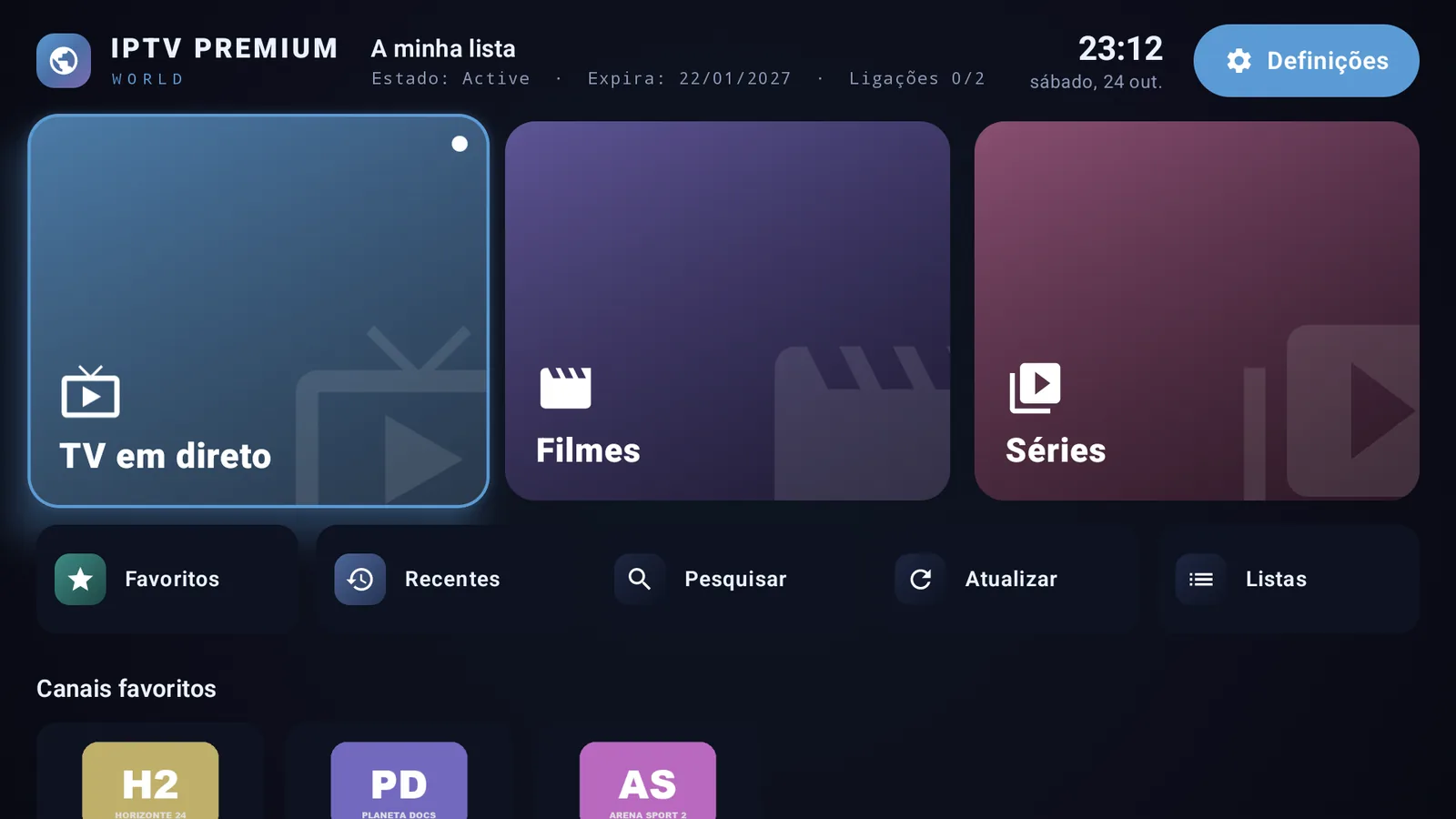Click the 'sábado, 24 out.' date

[1096, 82]
